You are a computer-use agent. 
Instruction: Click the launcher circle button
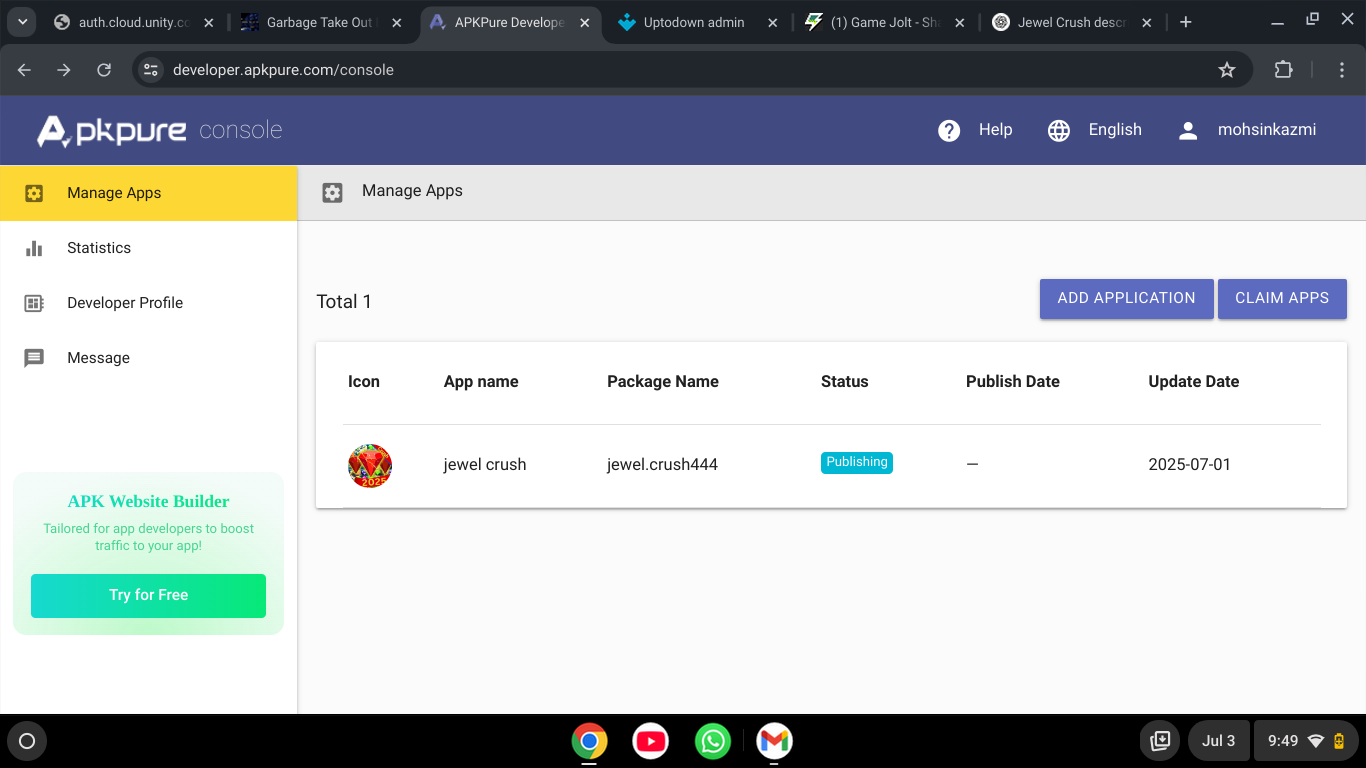(x=27, y=741)
